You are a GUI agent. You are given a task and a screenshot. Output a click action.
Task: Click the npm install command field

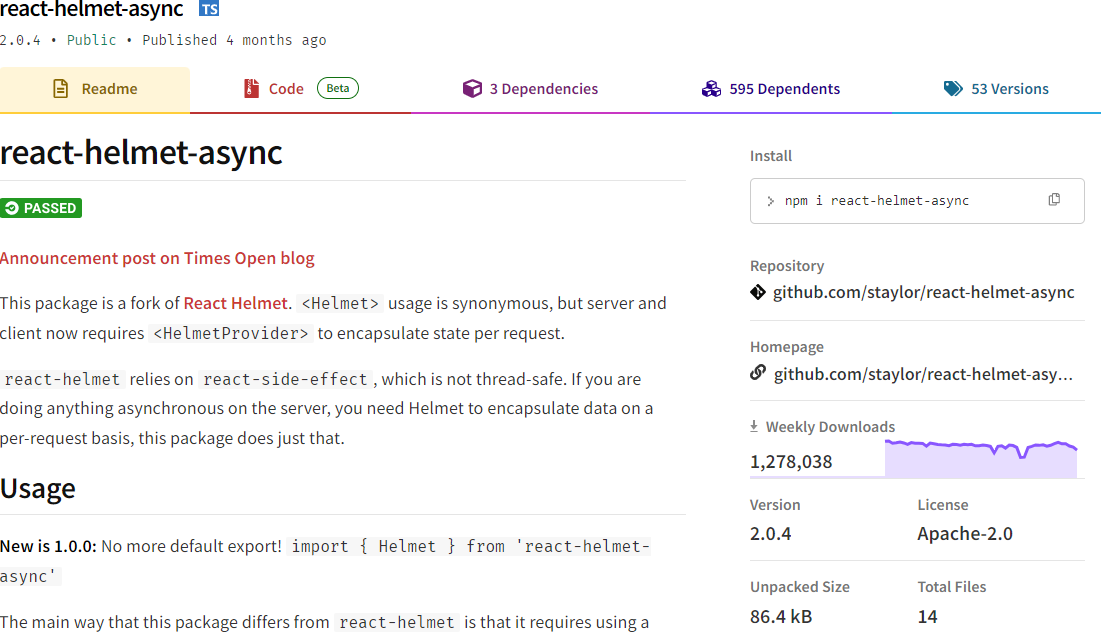(900, 200)
